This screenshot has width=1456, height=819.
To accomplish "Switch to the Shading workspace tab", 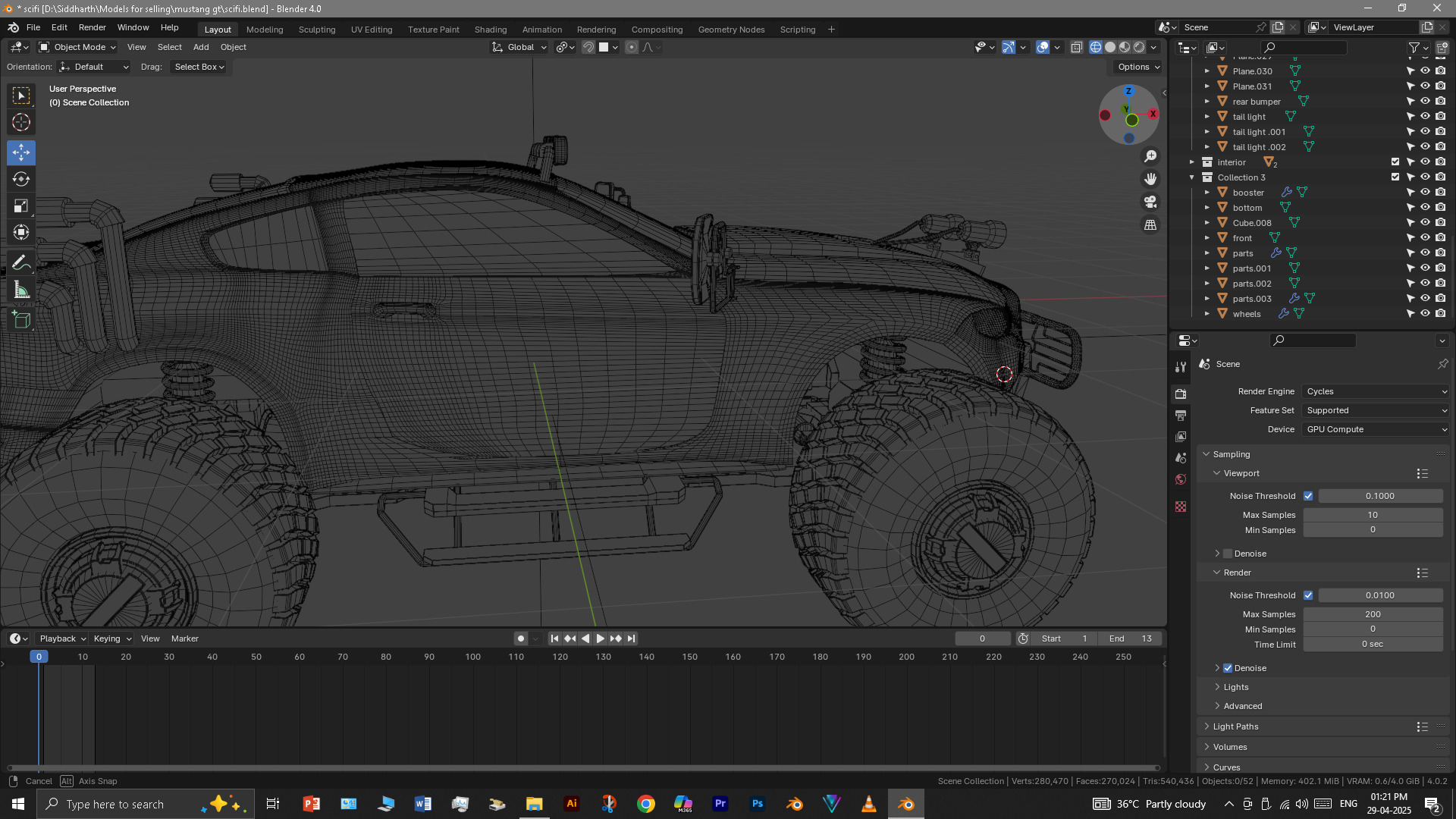I will tap(491, 30).
